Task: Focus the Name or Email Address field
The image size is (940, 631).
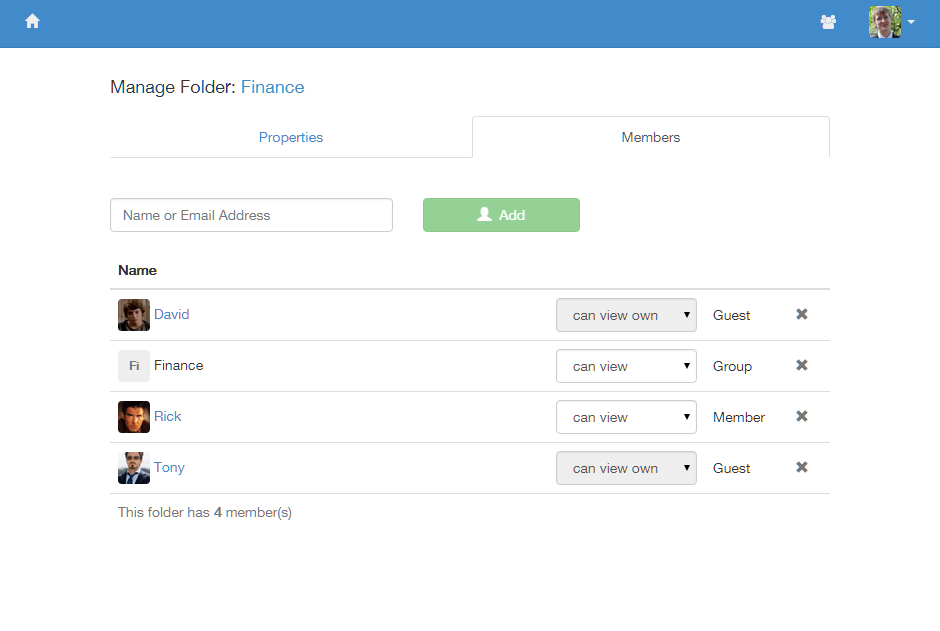Action: tap(251, 215)
